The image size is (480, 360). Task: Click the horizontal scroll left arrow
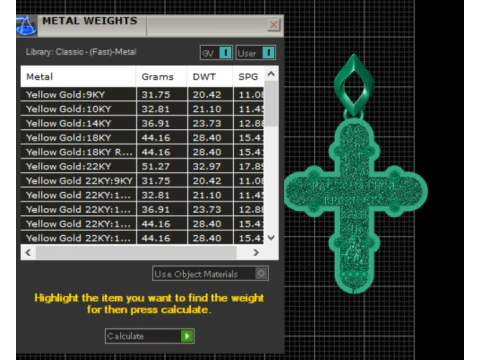coord(28,253)
